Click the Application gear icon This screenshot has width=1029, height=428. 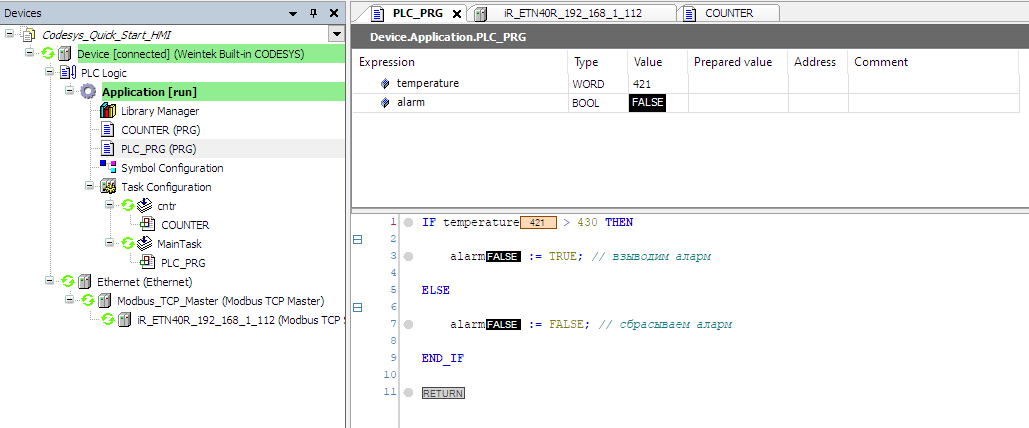pyautogui.click(x=88, y=92)
